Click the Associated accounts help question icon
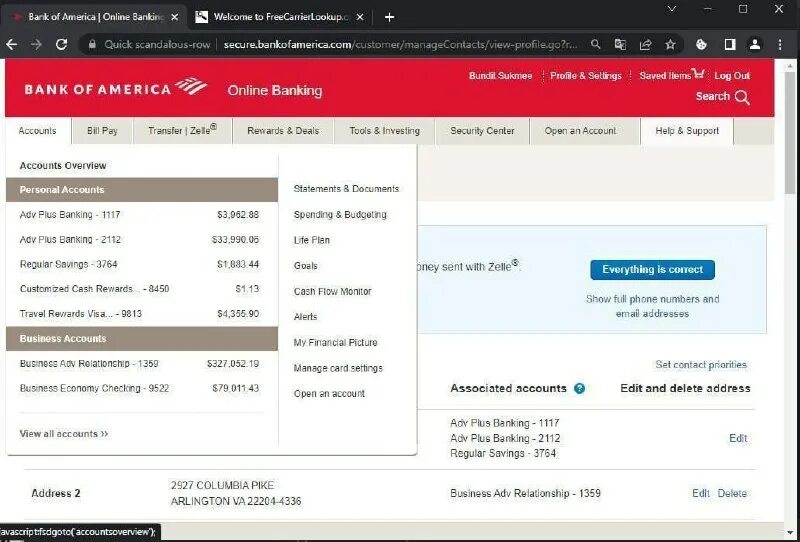 tap(580, 388)
